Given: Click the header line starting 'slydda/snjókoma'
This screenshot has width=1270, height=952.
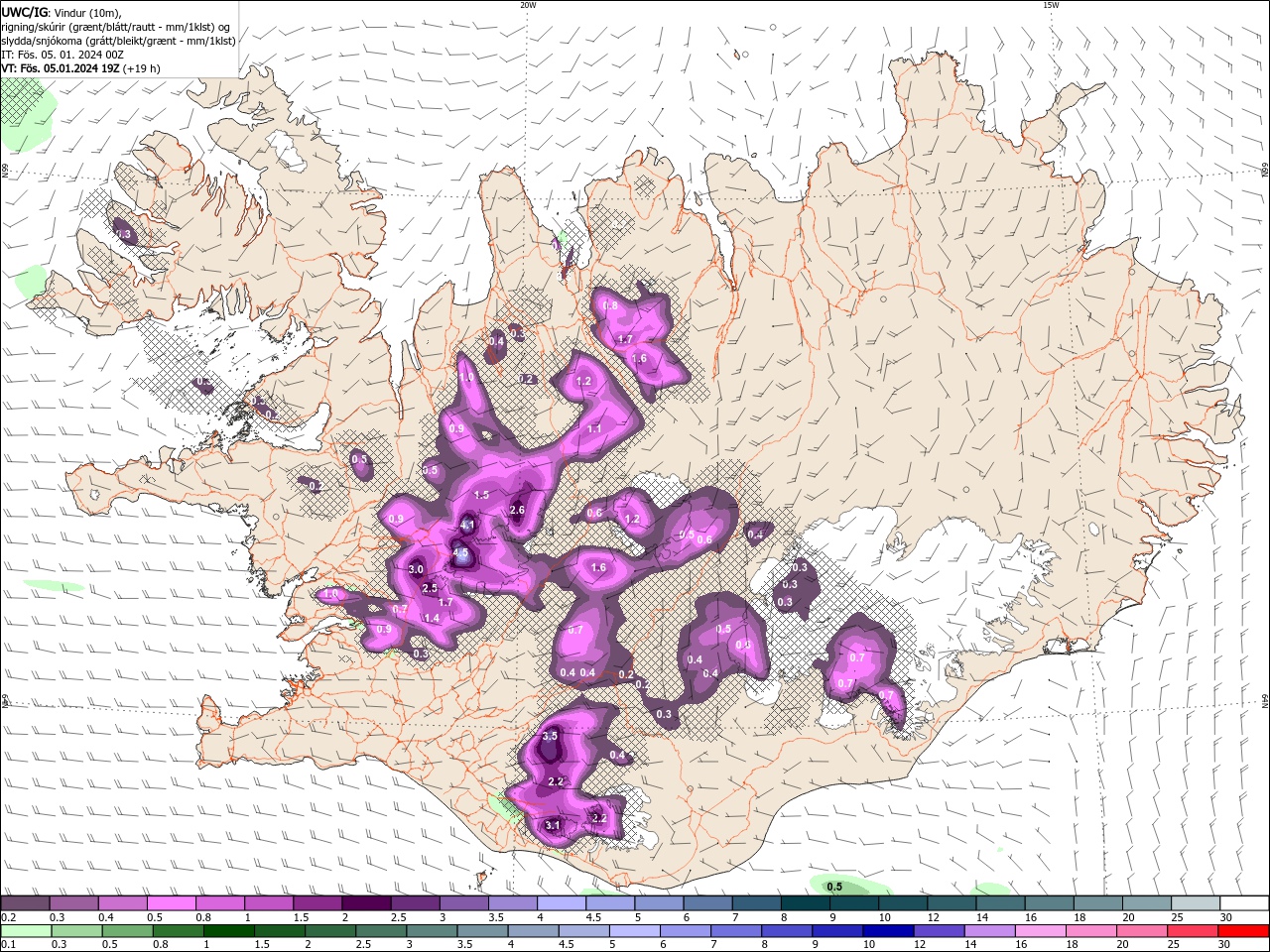Looking at the screenshot, I should 118,40.
